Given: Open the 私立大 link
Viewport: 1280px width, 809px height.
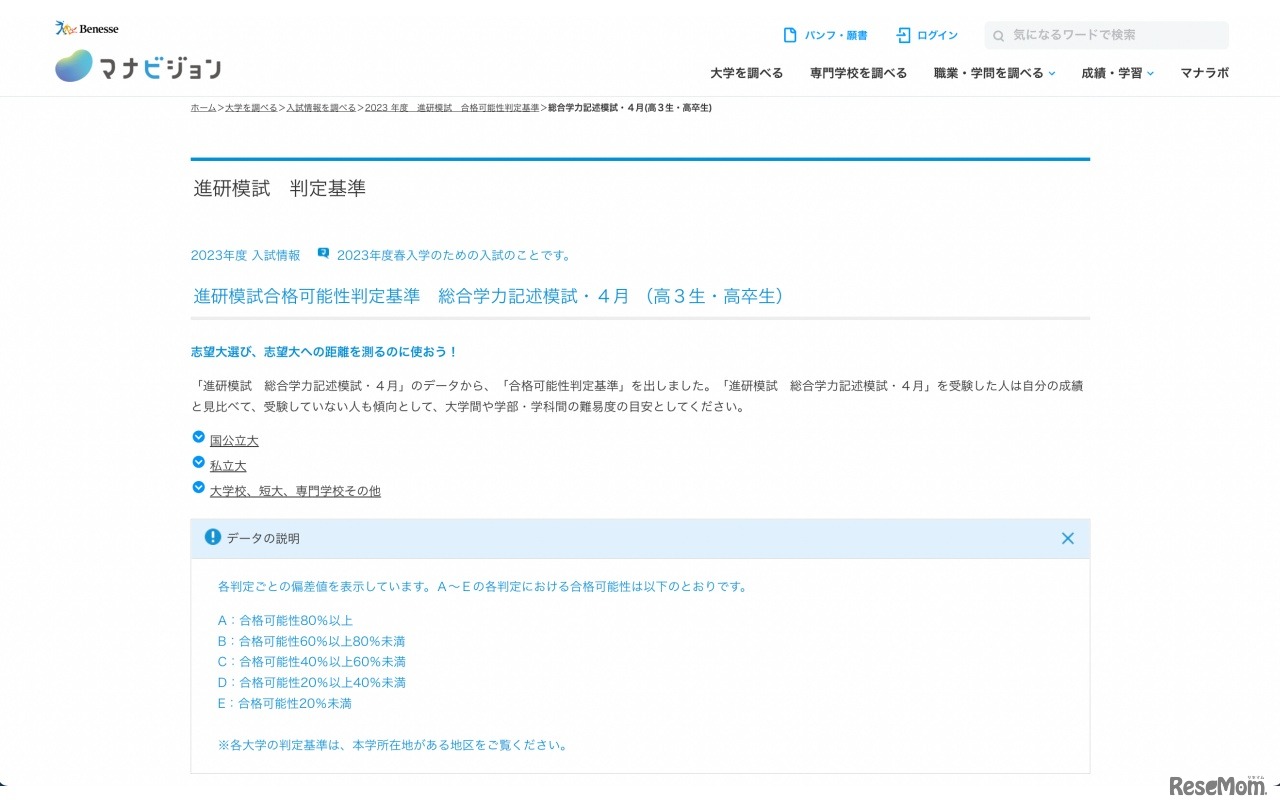Looking at the screenshot, I should (228, 465).
